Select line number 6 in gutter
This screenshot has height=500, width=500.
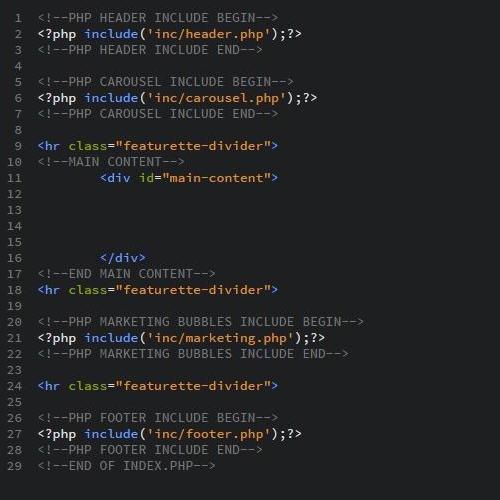tap(18, 98)
